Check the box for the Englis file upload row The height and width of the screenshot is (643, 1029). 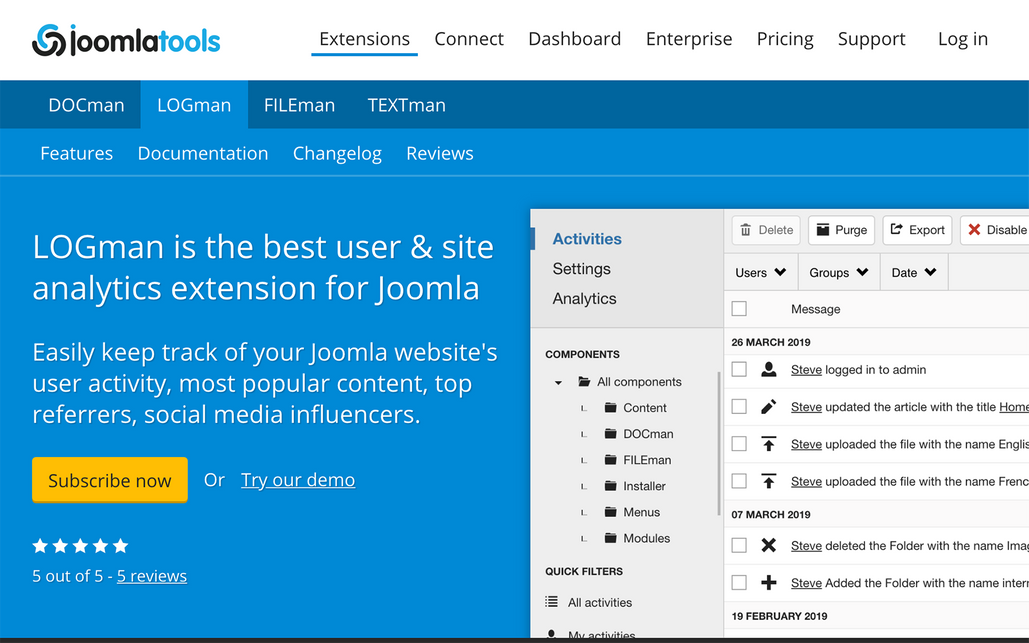point(739,444)
